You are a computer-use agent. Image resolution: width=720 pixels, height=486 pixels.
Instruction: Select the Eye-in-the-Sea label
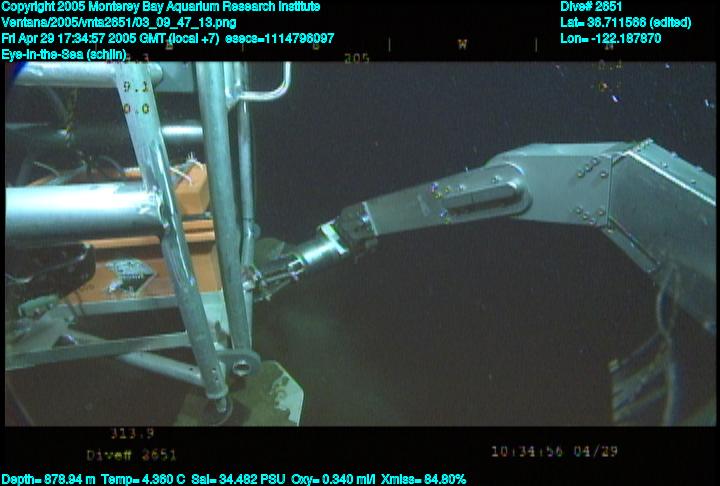(x=64, y=54)
